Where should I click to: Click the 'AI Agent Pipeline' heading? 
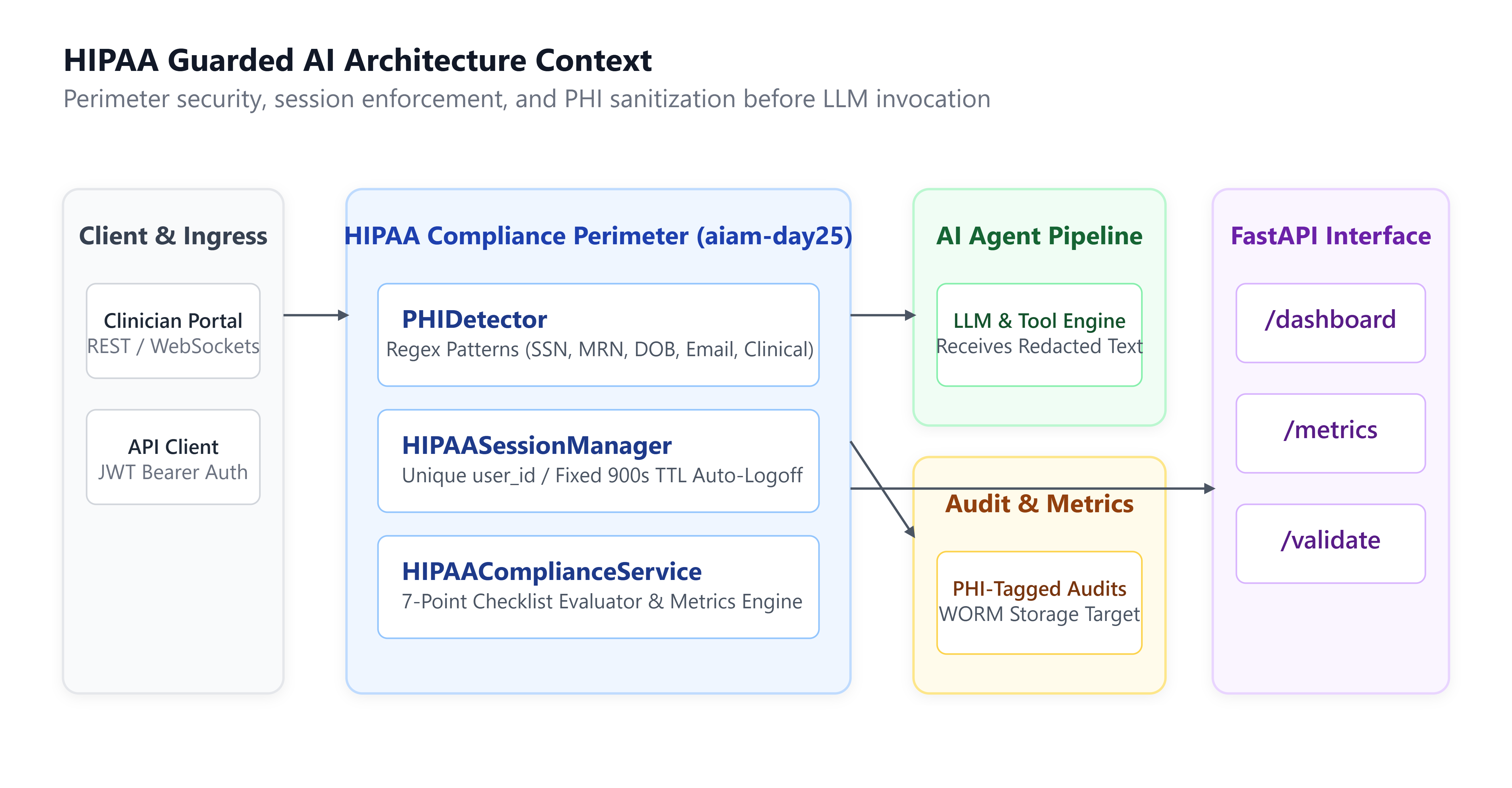coord(1039,236)
